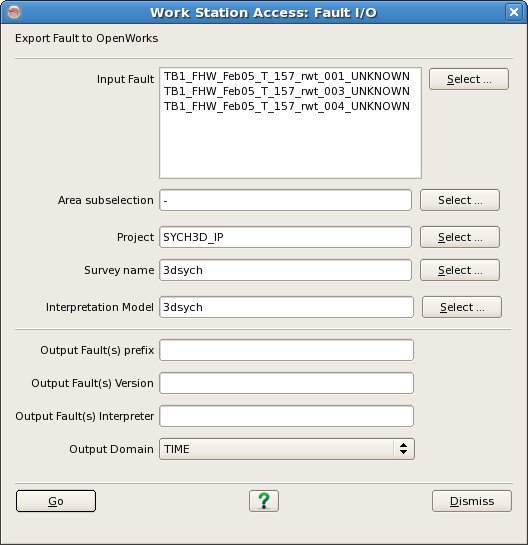Choose a Project with its Select button
This screenshot has height=545, width=528.
point(460,237)
